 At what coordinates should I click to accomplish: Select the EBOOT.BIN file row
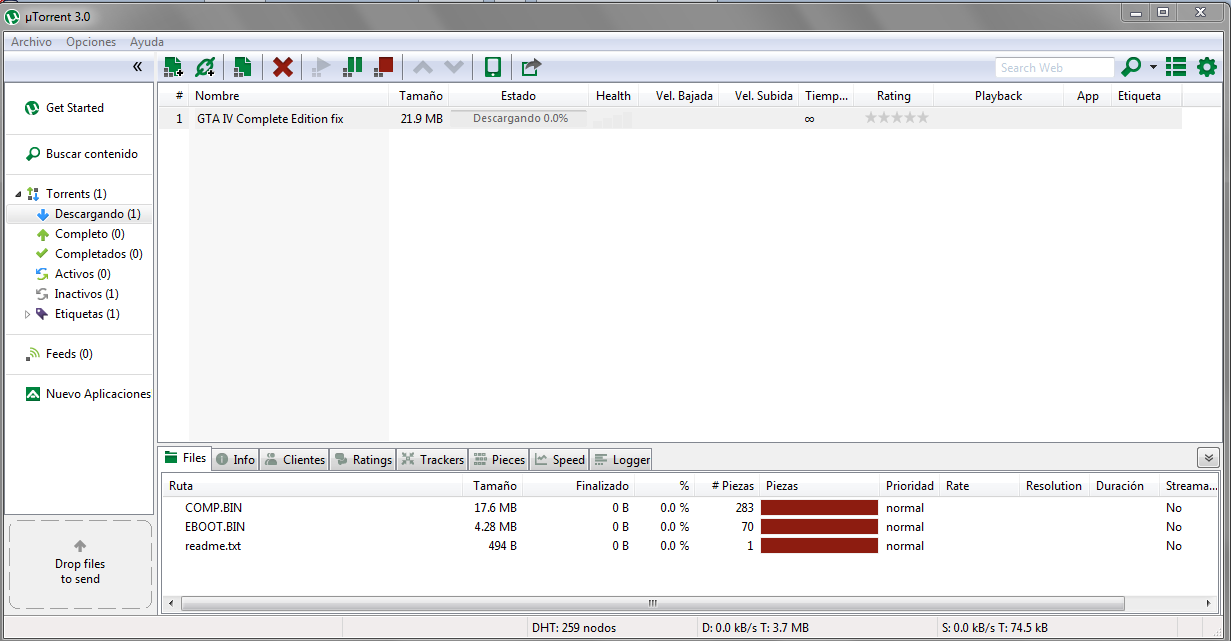pyautogui.click(x=689, y=527)
